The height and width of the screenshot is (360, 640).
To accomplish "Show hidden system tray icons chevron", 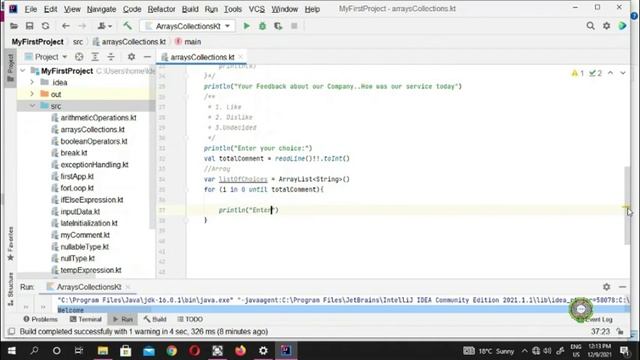I will (x=524, y=351).
